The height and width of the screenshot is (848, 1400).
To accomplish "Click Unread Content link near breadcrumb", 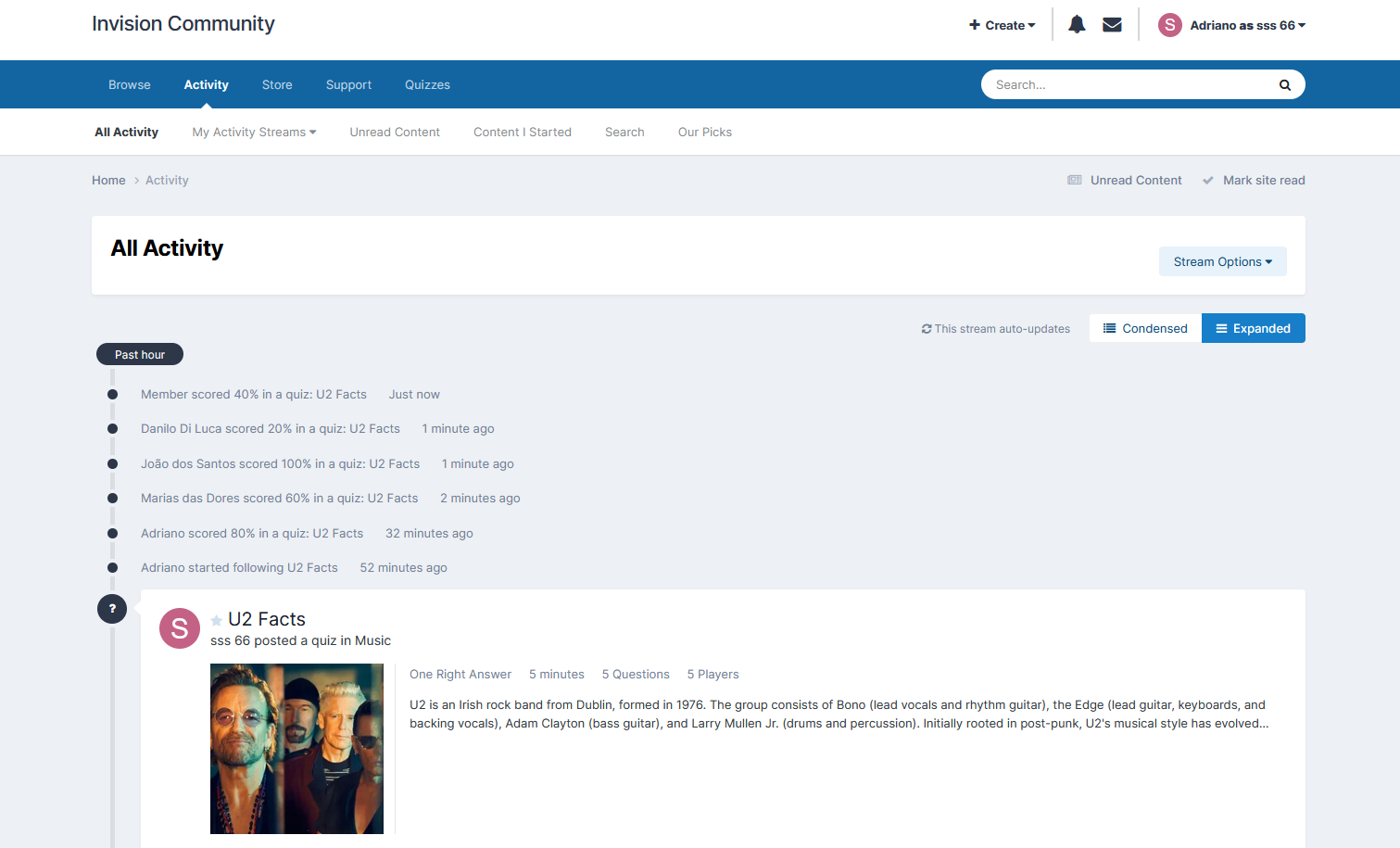I will (x=1125, y=181).
